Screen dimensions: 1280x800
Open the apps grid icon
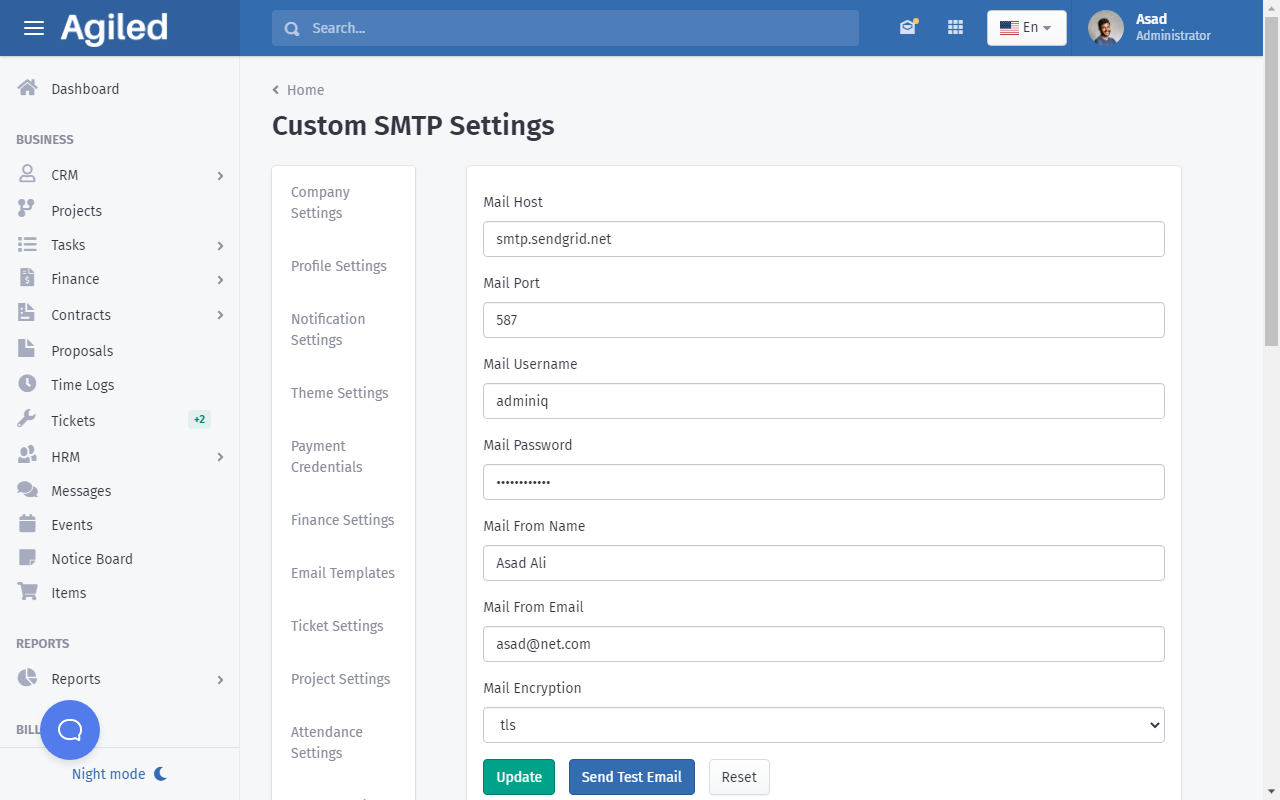click(x=955, y=28)
